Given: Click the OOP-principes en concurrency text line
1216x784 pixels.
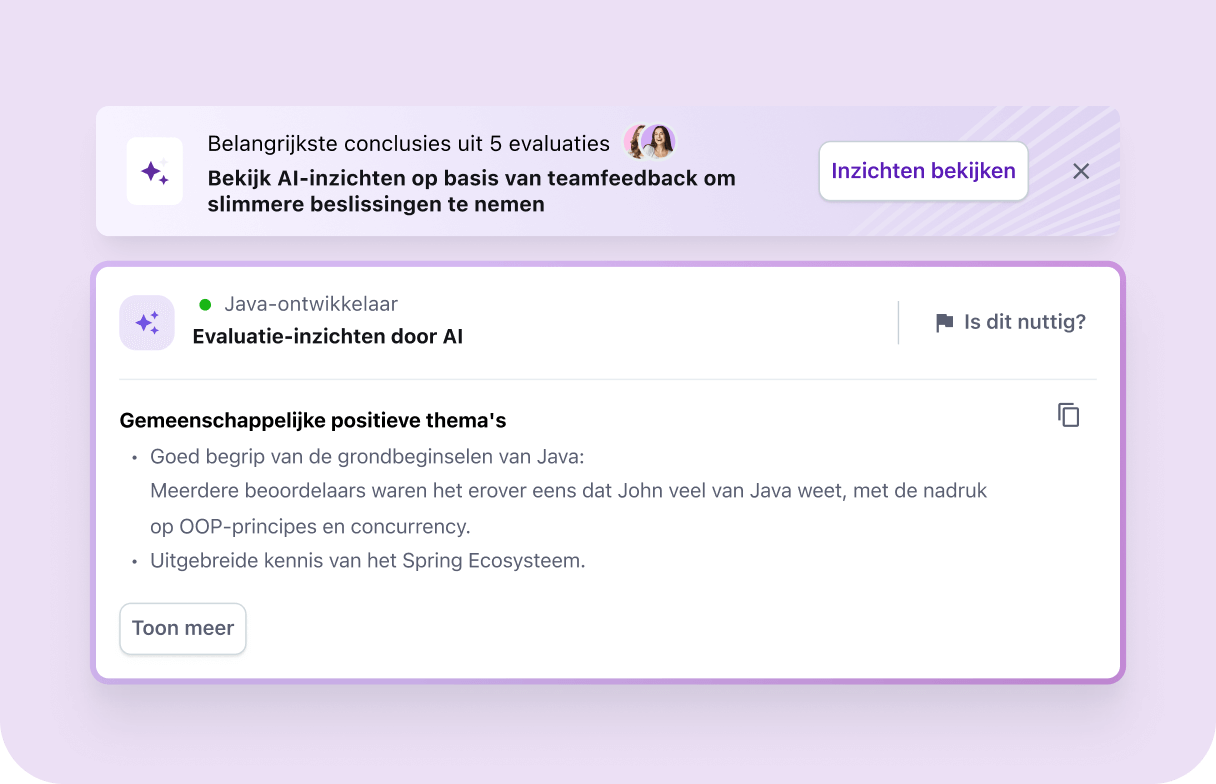Looking at the screenshot, I should tap(310, 526).
